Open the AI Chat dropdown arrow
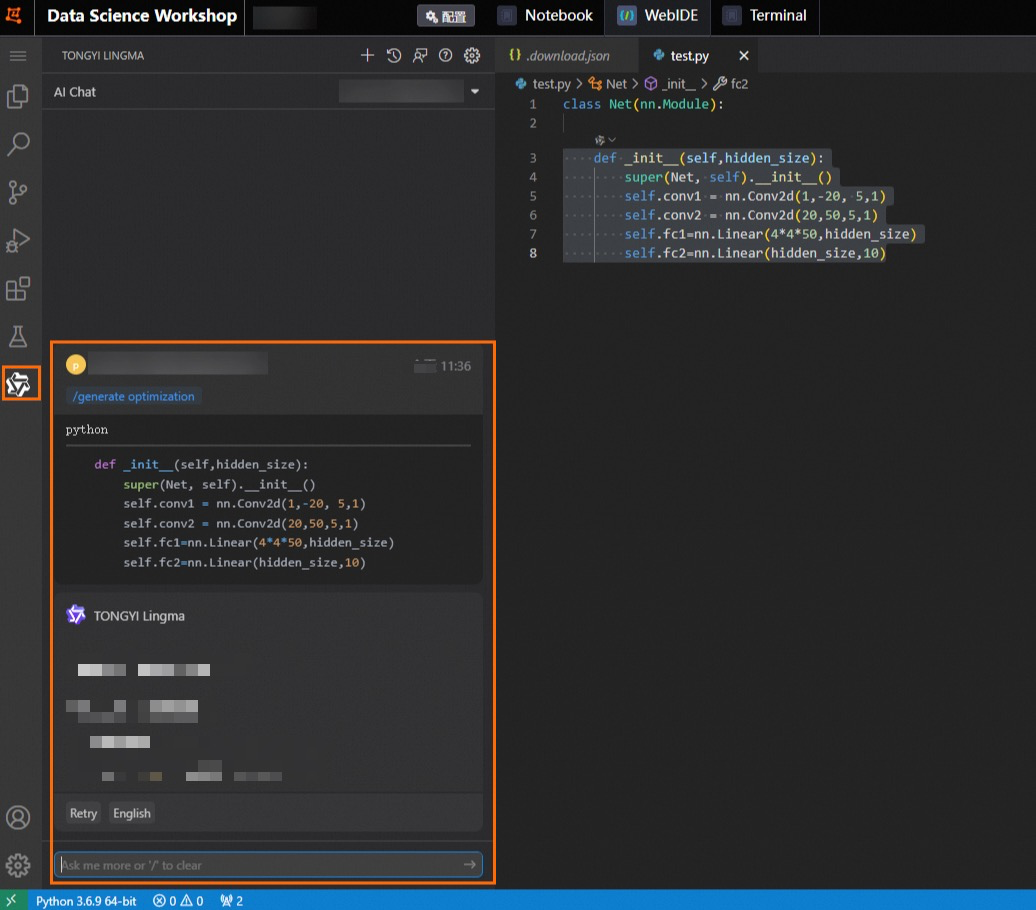Image resolution: width=1036 pixels, height=910 pixels. pyautogui.click(x=475, y=91)
